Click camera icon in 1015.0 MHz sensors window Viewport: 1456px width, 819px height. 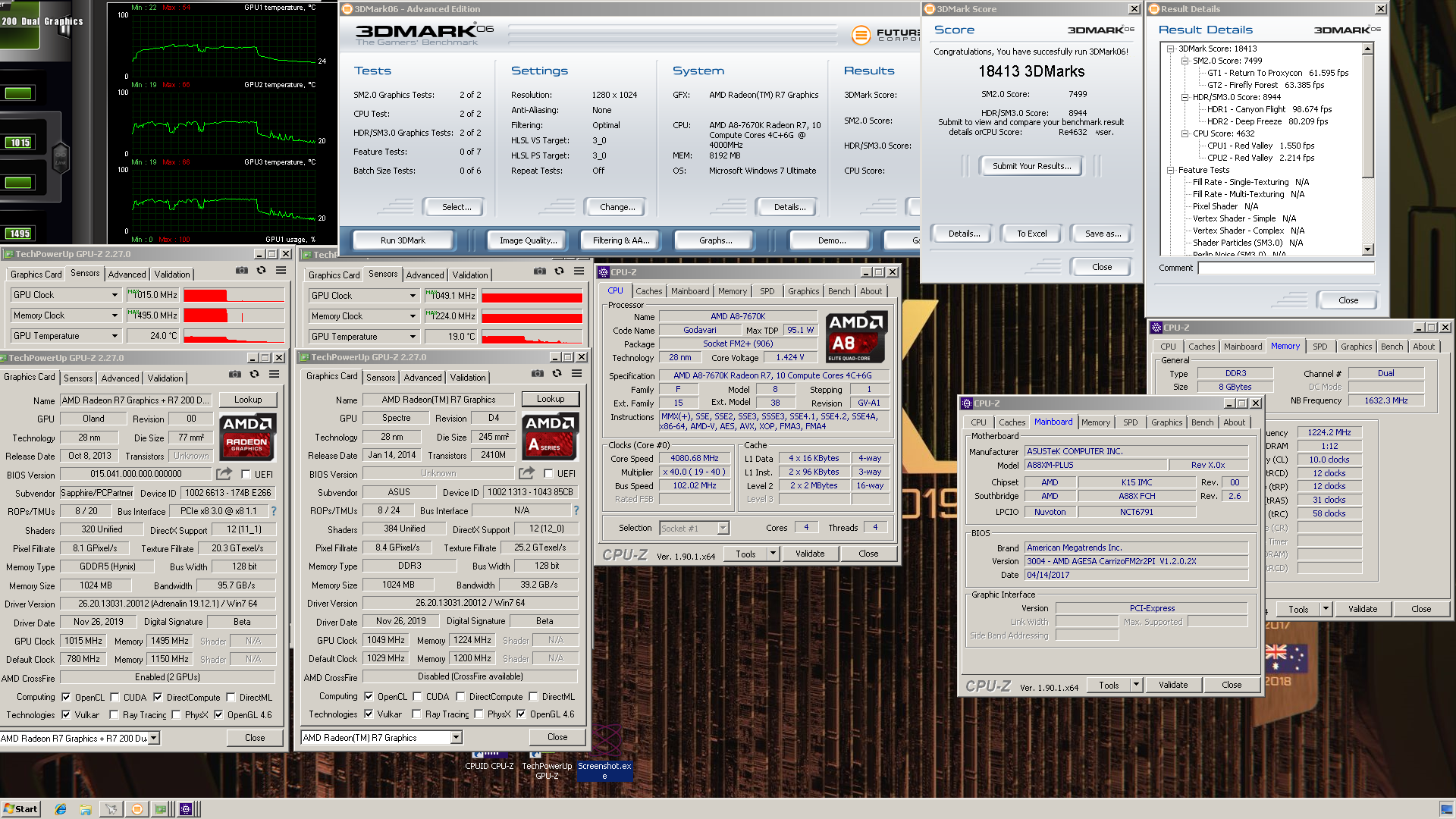241,270
